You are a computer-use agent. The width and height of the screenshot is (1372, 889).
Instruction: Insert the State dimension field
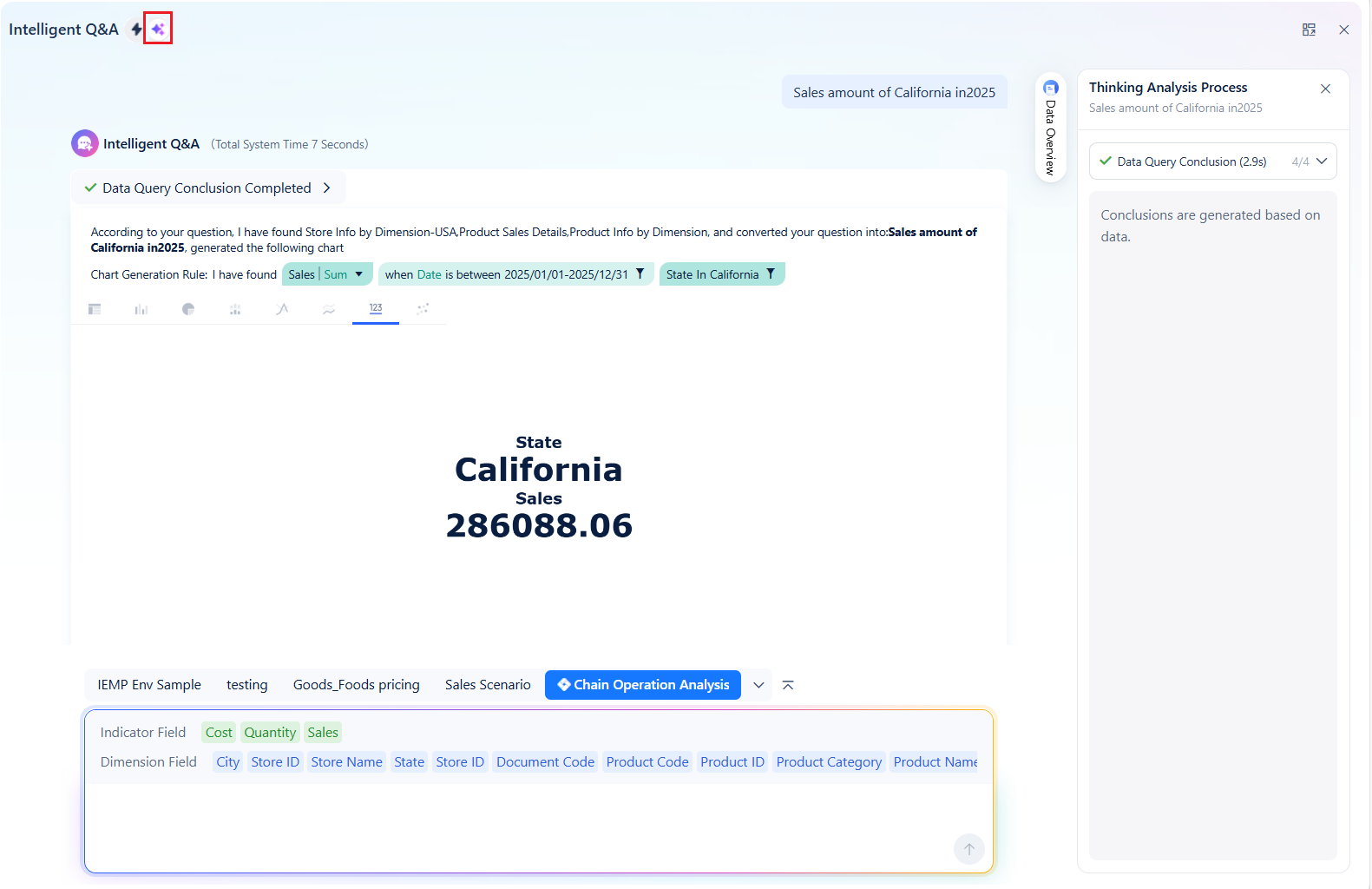(x=409, y=762)
